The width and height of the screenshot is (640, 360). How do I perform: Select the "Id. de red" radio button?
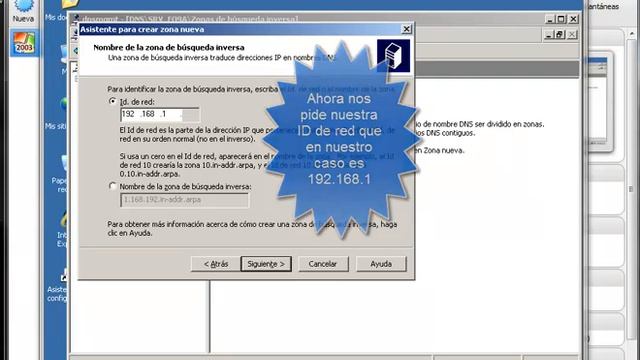(113, 101)
